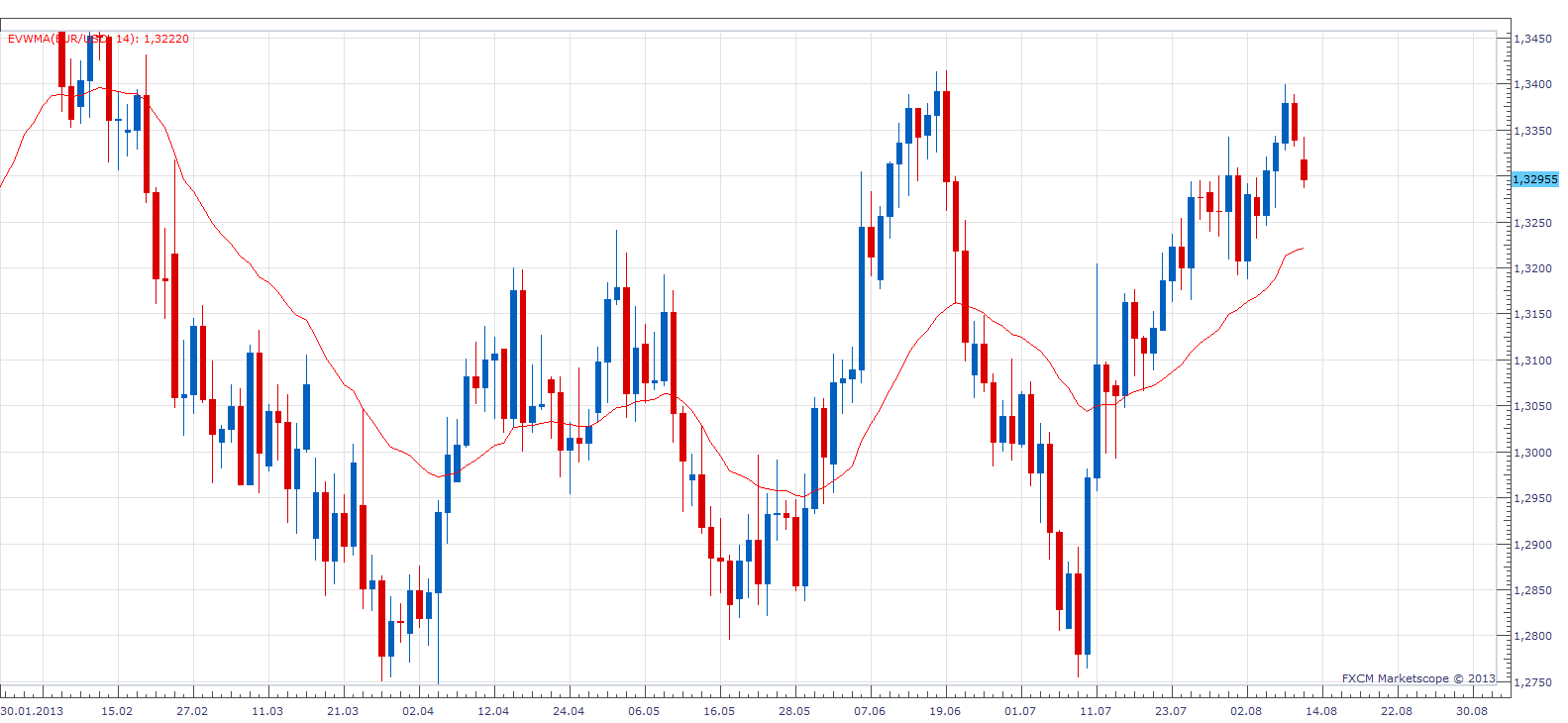
Task: Click the most recent red candlestick
Action: (x=1305, y=169)
